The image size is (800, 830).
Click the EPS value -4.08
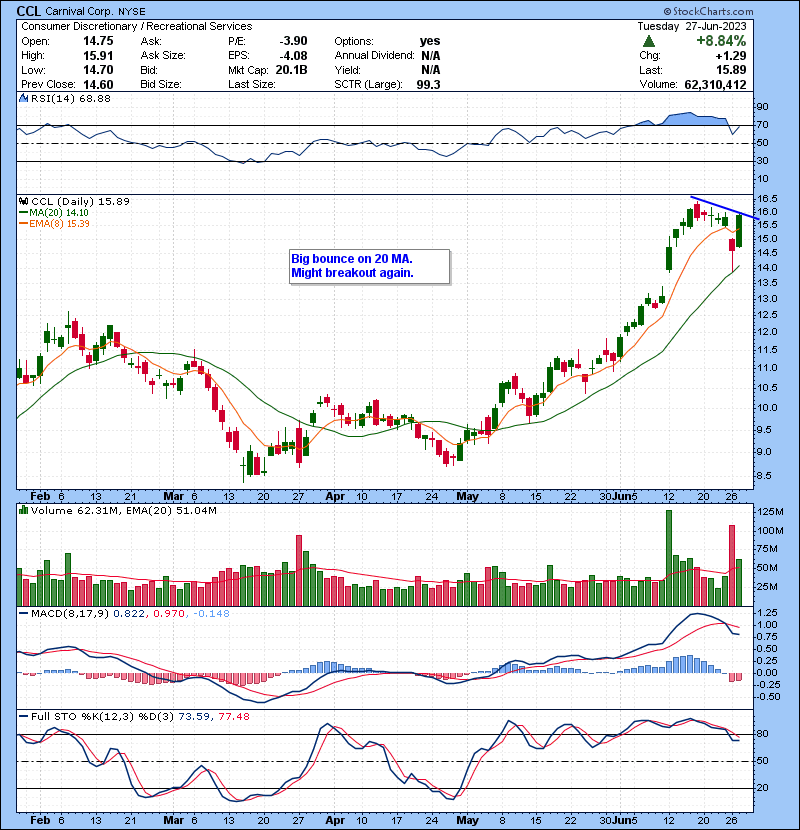[293, 55]
